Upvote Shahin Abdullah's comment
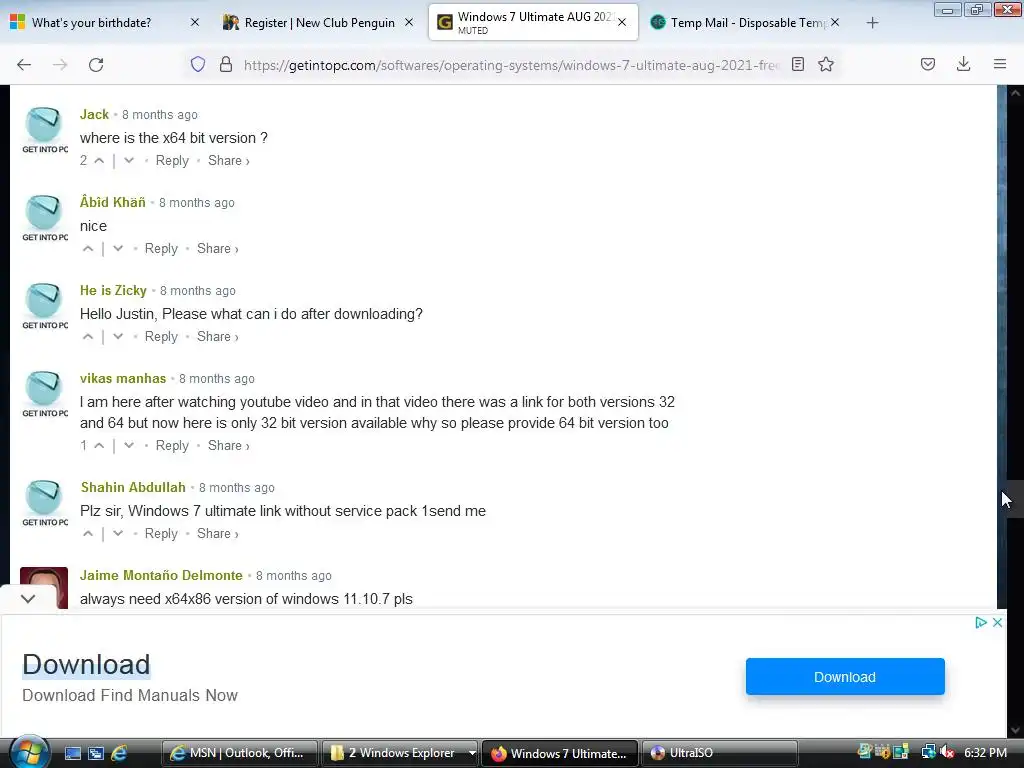 click(x=88, y=534)
